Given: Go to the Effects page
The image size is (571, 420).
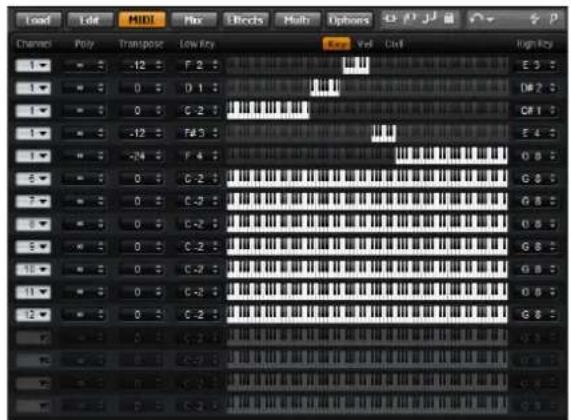Looking at the screenshot, I should click(246, 20).
